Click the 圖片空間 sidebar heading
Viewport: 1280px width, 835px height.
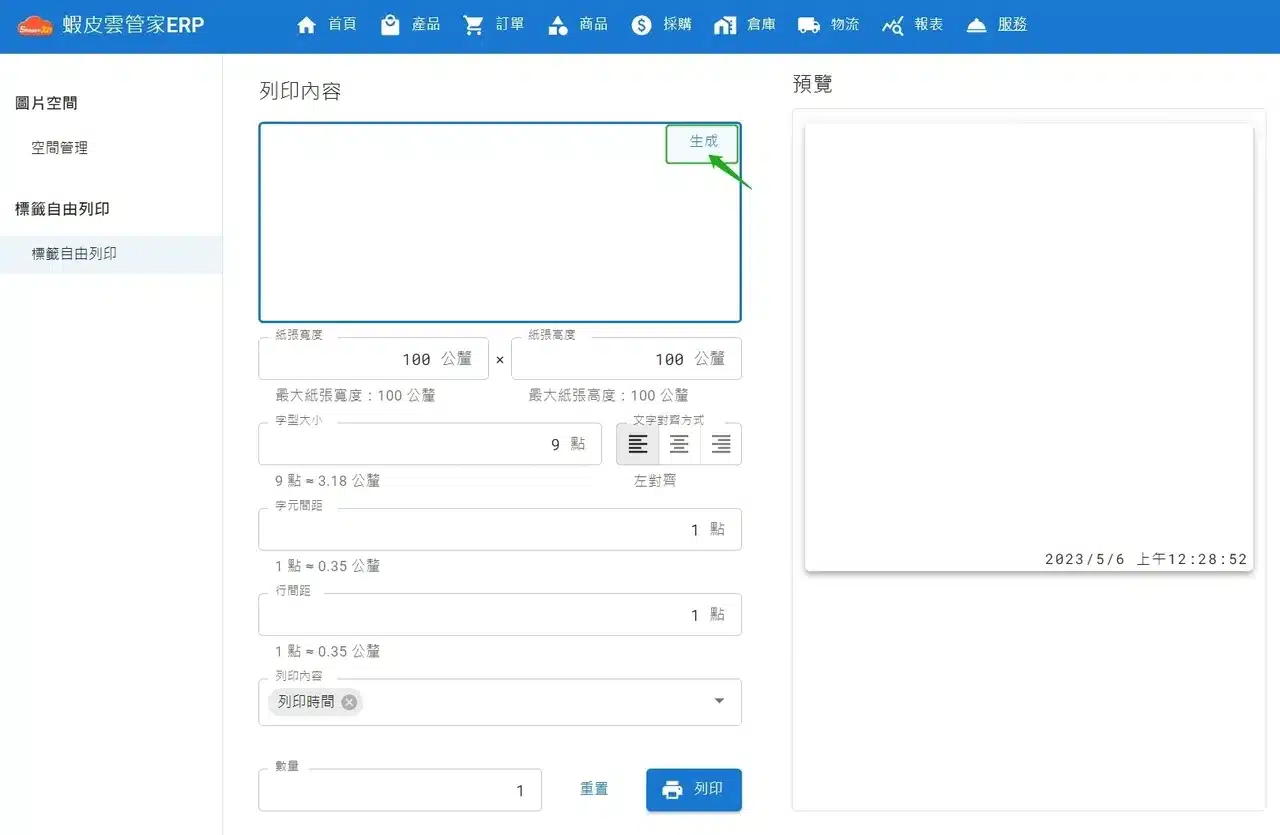tap(46, 103)
